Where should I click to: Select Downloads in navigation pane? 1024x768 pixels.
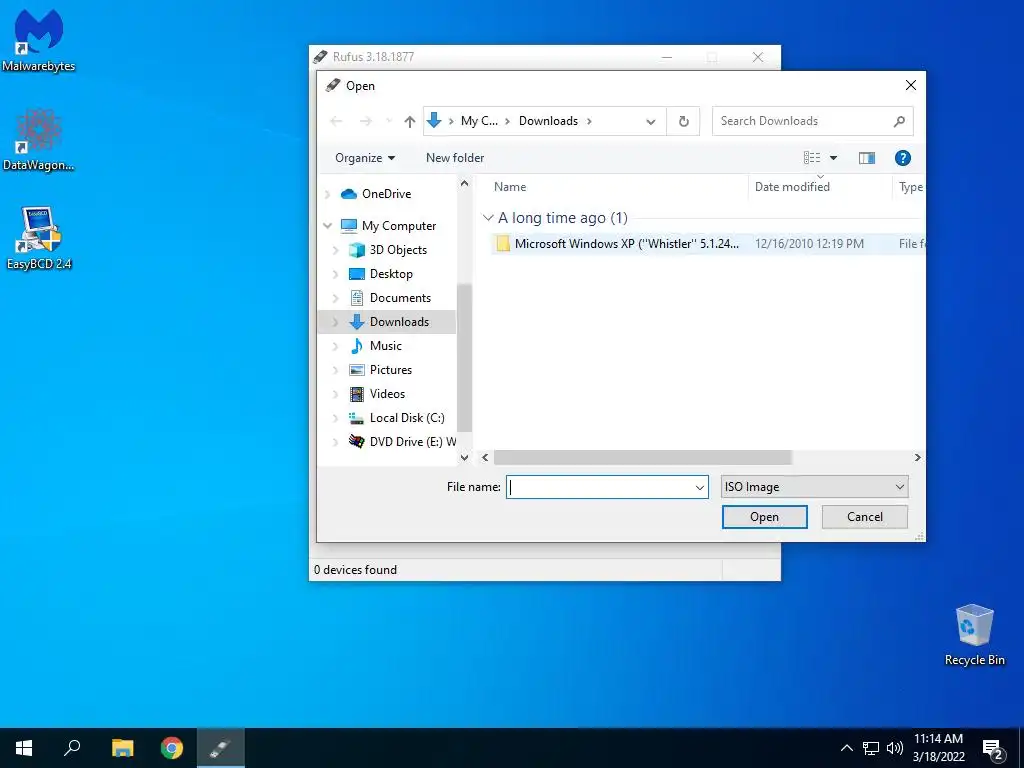399,322
